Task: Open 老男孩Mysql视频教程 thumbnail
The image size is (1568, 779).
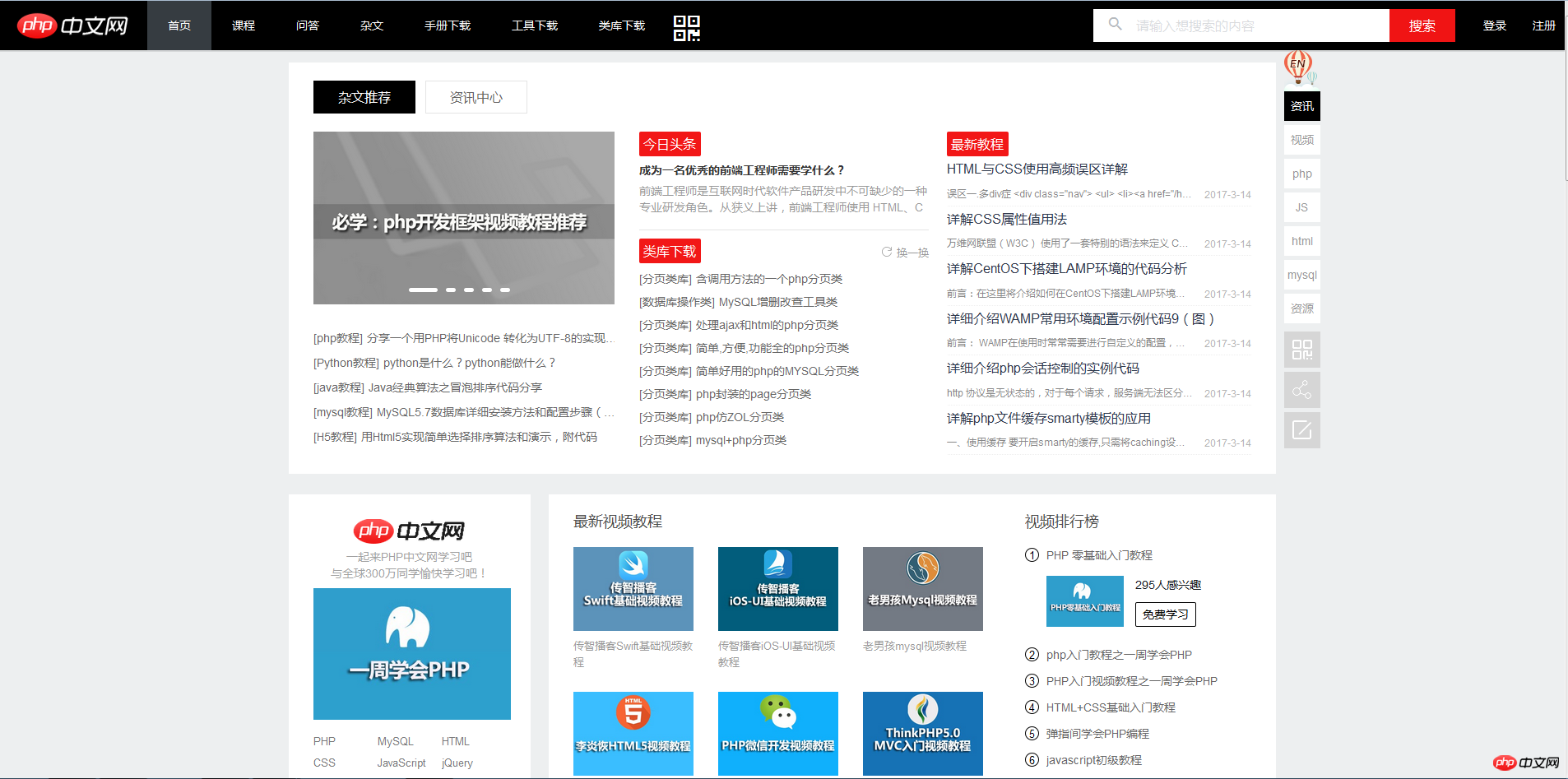Action: [x=923, y=589]
